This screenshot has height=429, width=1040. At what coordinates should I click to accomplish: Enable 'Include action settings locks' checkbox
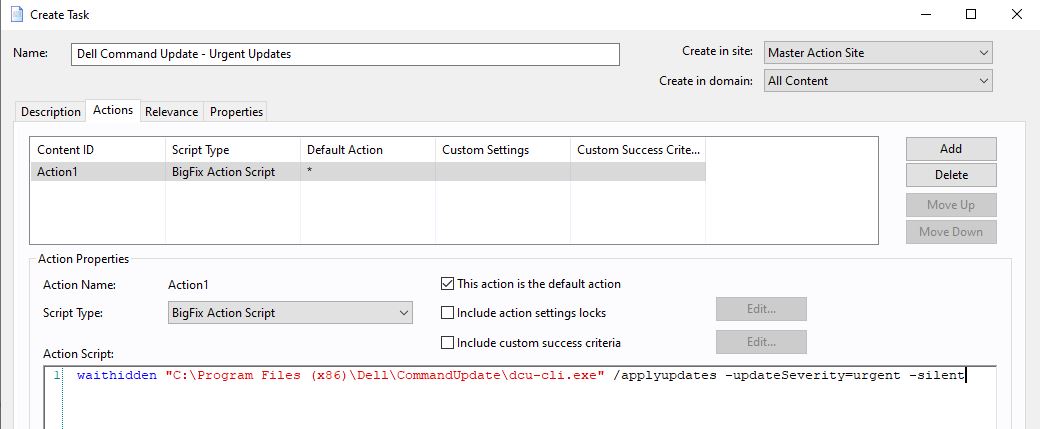pyautogui.click(x=448, y=313)
